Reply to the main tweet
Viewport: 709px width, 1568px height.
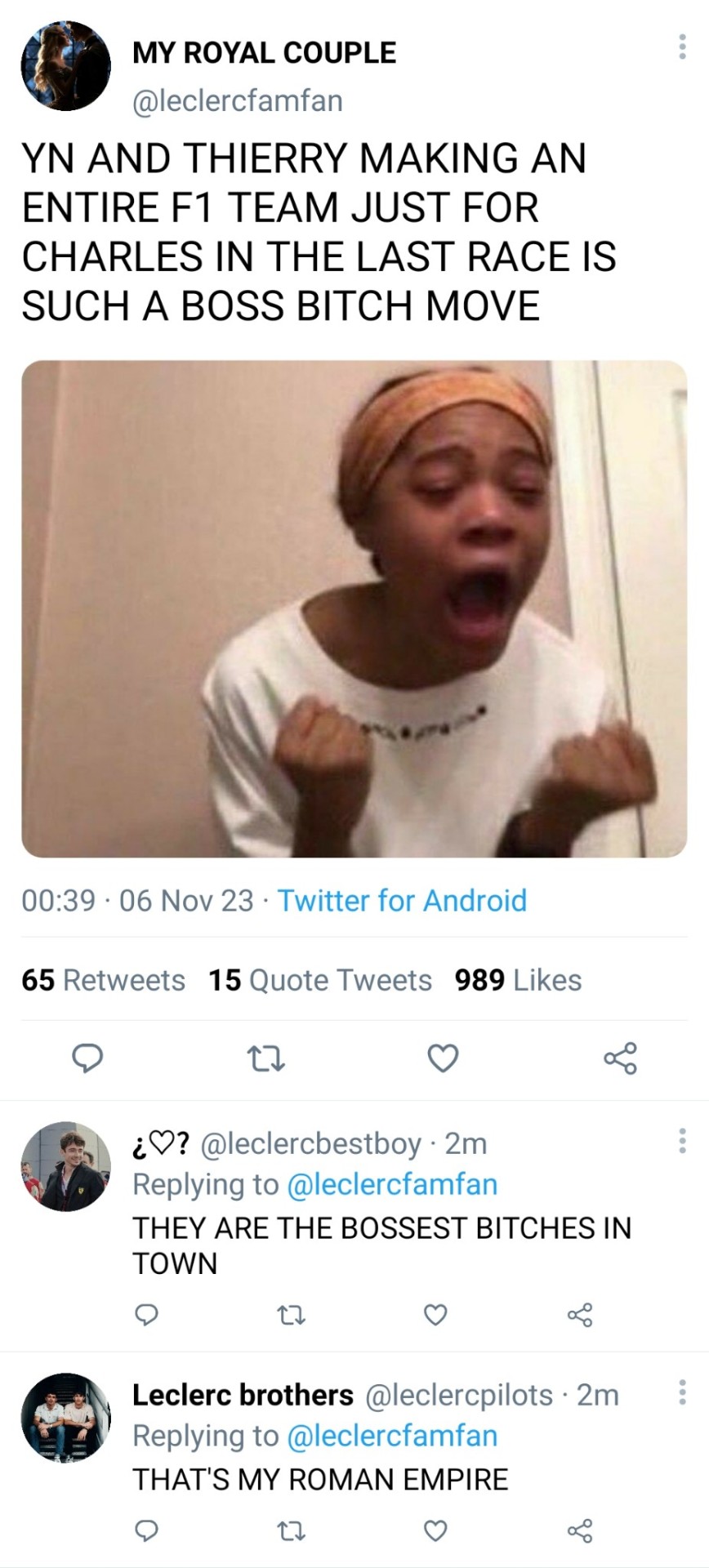coord(87,1058)
